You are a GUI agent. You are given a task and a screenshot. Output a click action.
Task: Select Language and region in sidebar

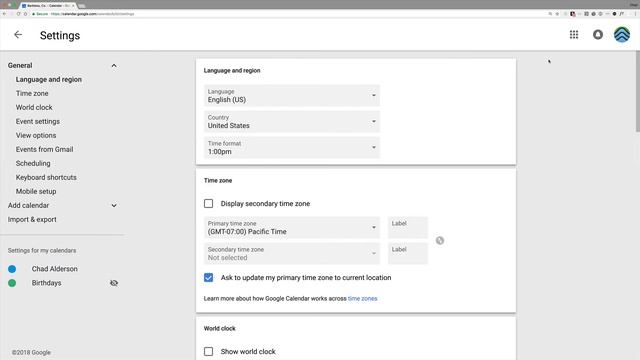pos(49,80)
